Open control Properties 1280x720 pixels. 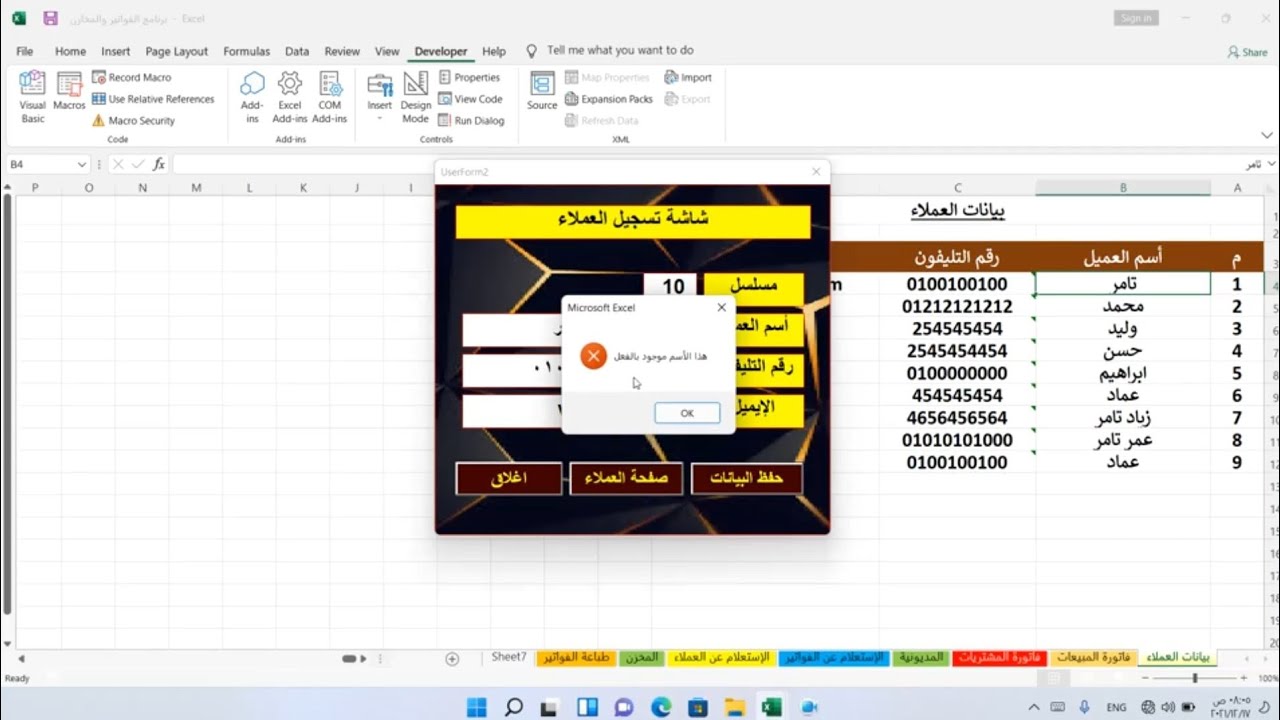coord(469,77)
